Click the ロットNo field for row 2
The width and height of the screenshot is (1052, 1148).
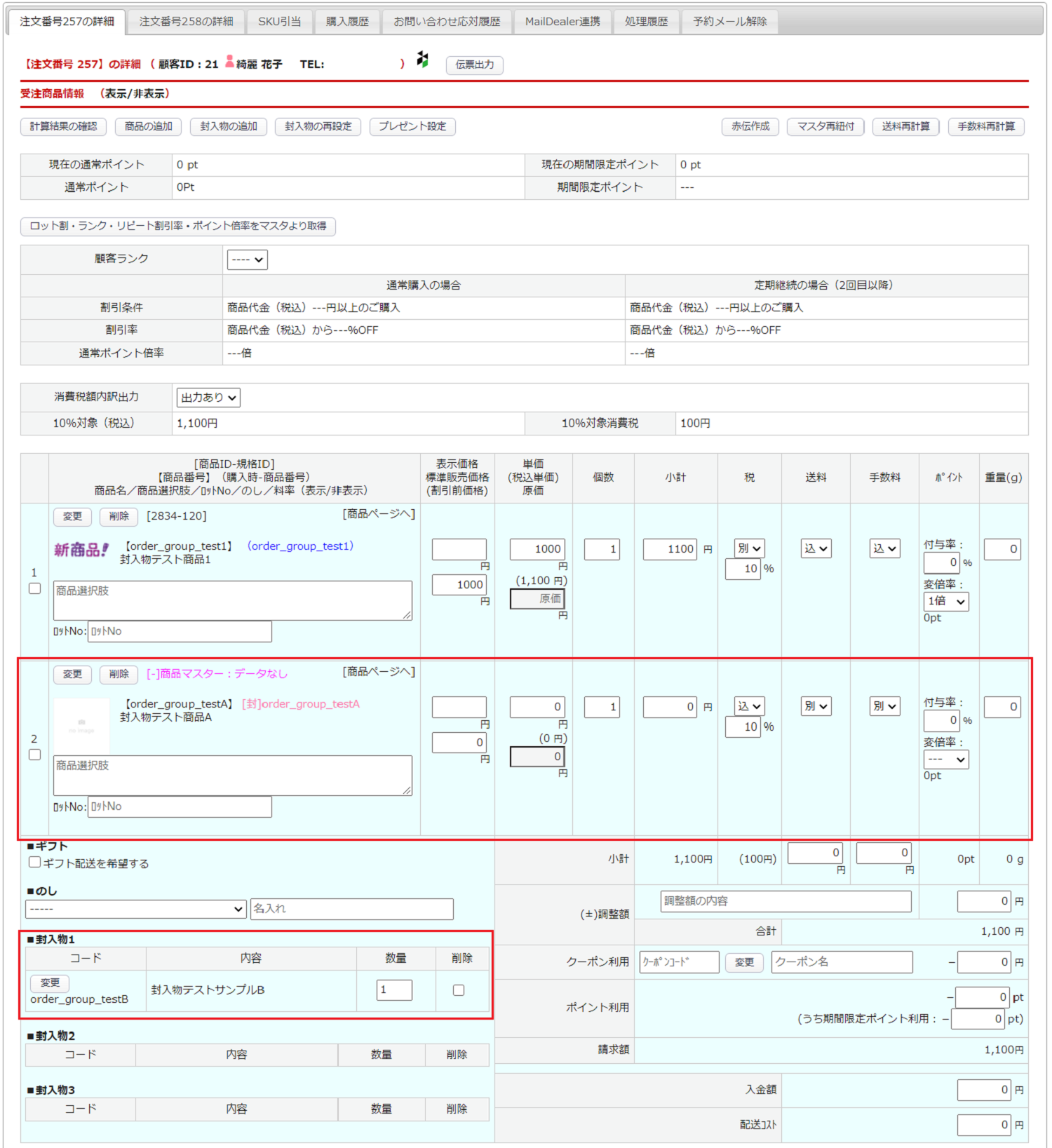180,807
